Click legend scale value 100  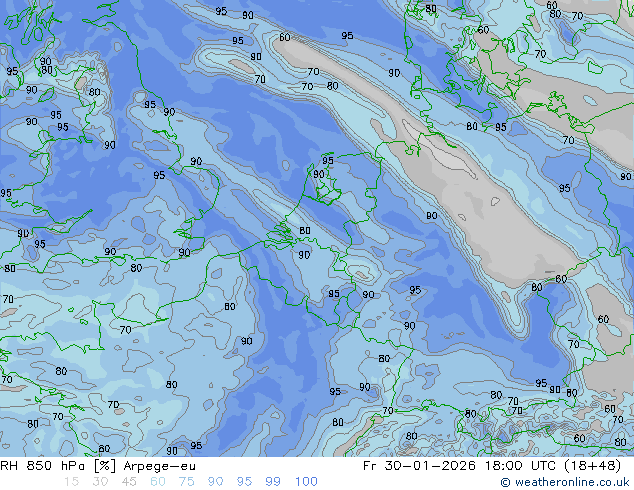pos(306,482)
